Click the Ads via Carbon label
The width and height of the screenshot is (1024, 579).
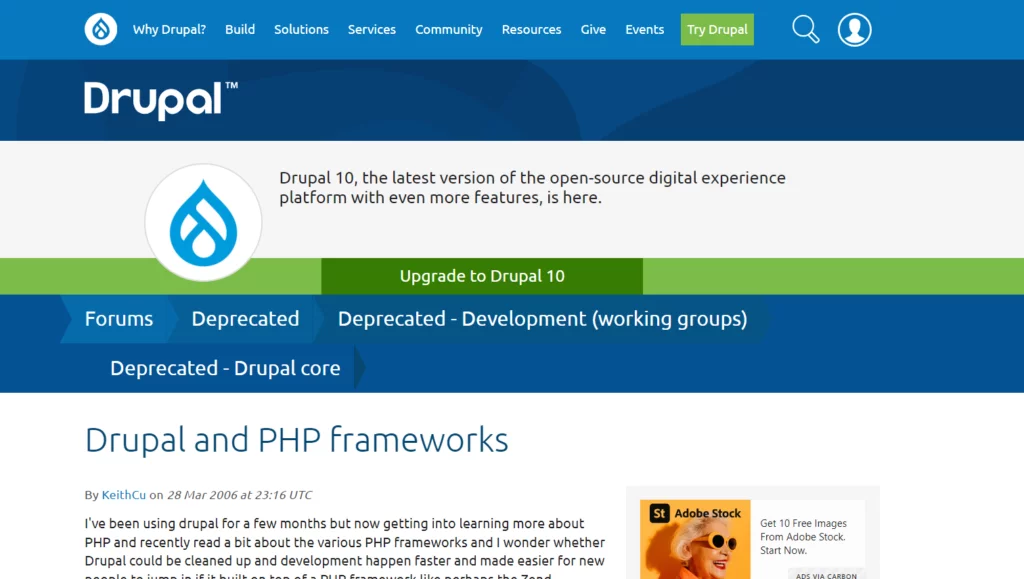point(826,576)
